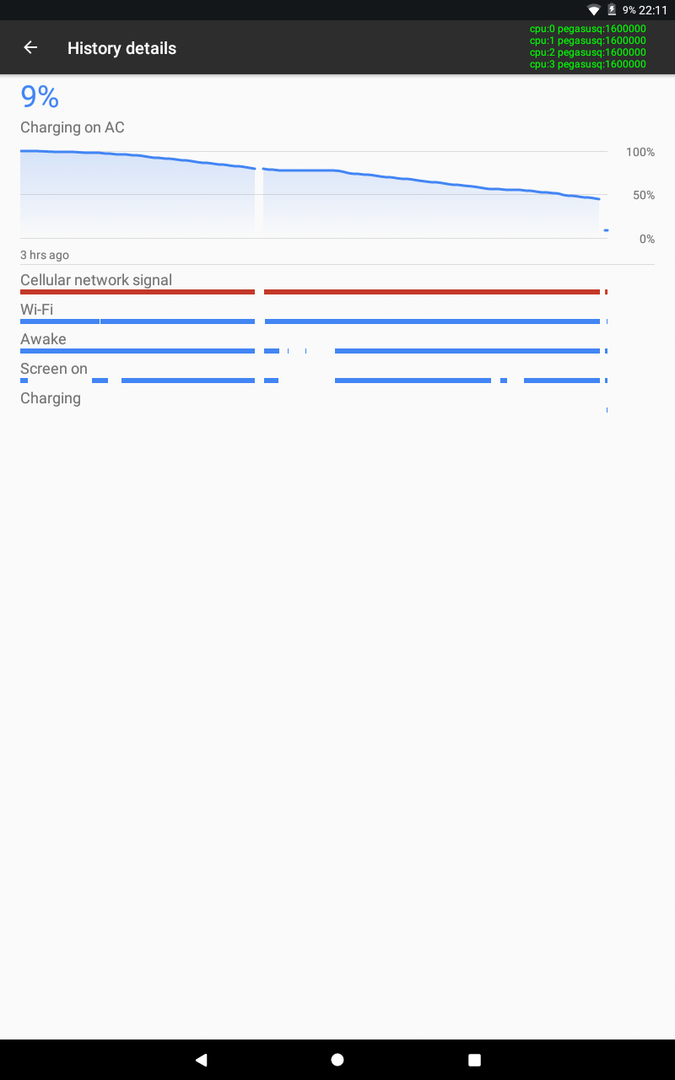The width and height of the screenshot is (675, 1080).
Task: Tap the 50% graph axis label
Action: click(x=643, y=196)
